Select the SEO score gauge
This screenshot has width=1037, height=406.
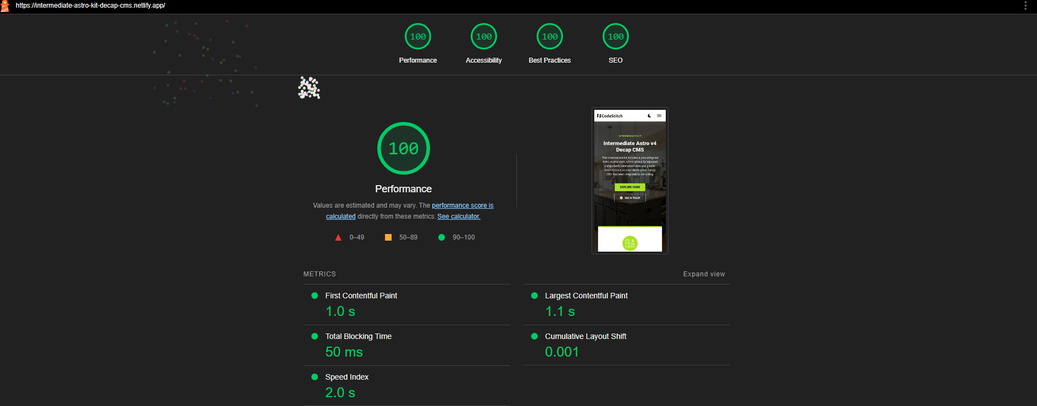pyautogui.click(x=615, y=37)
